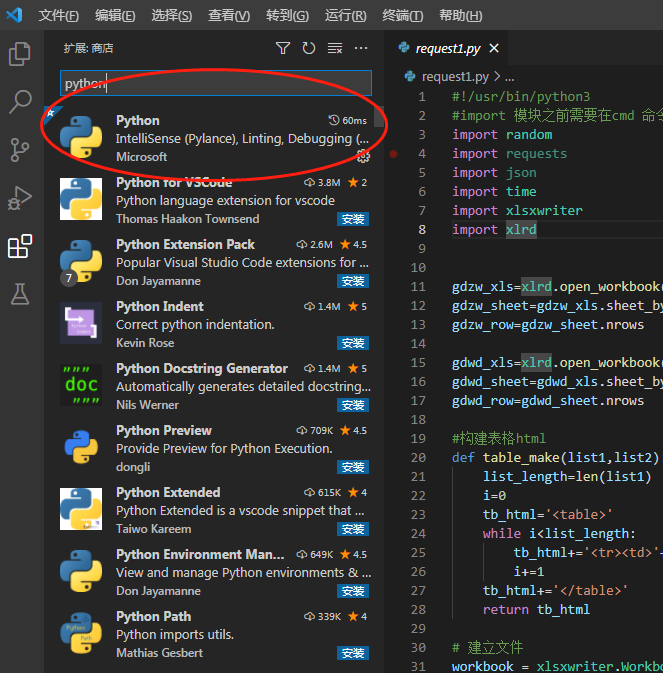Click the Python Preview extension icon
The height and width of the screenshot is (673, 663).
click(x=81, y=447)
